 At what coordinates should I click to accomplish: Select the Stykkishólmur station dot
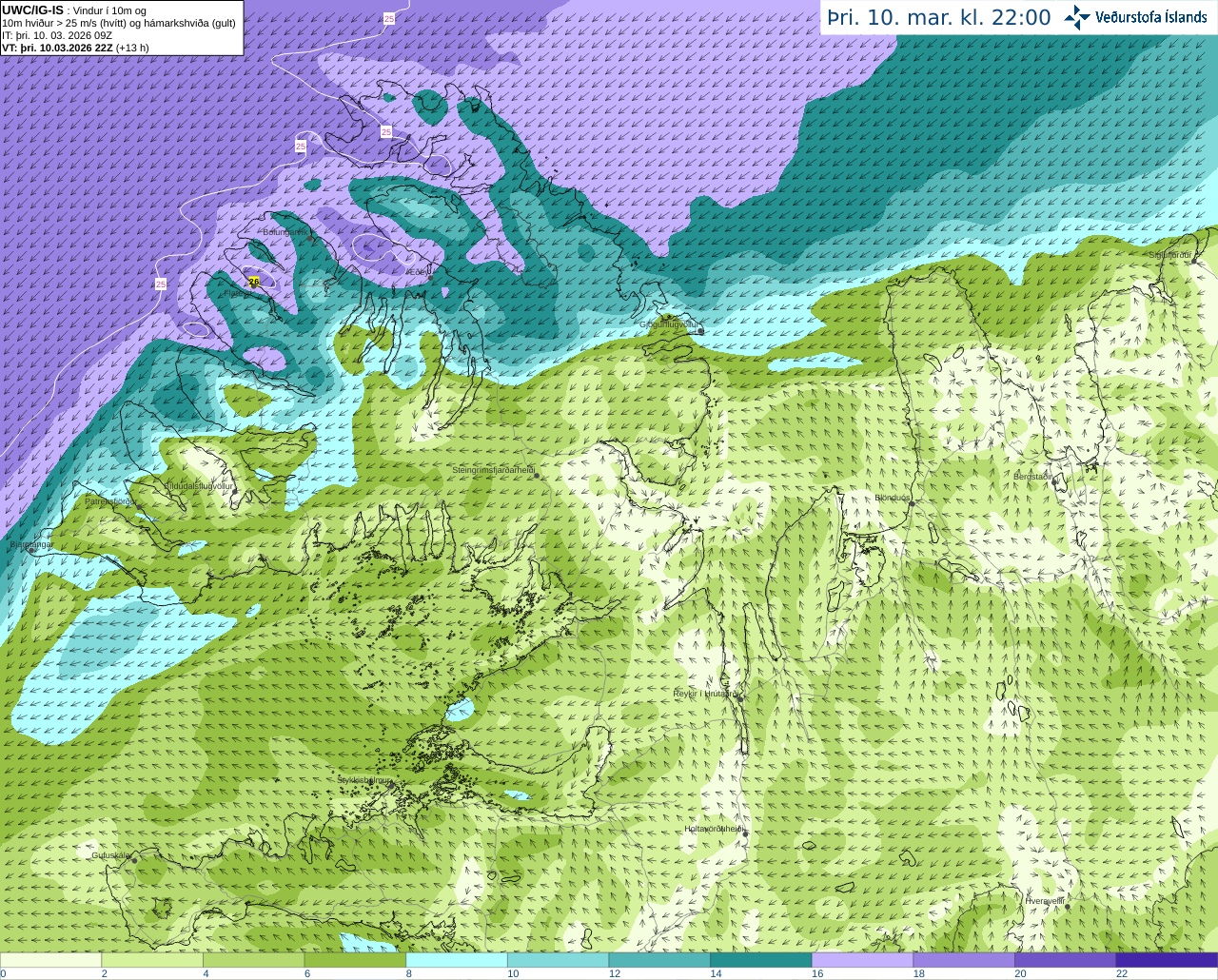(390, 785)
